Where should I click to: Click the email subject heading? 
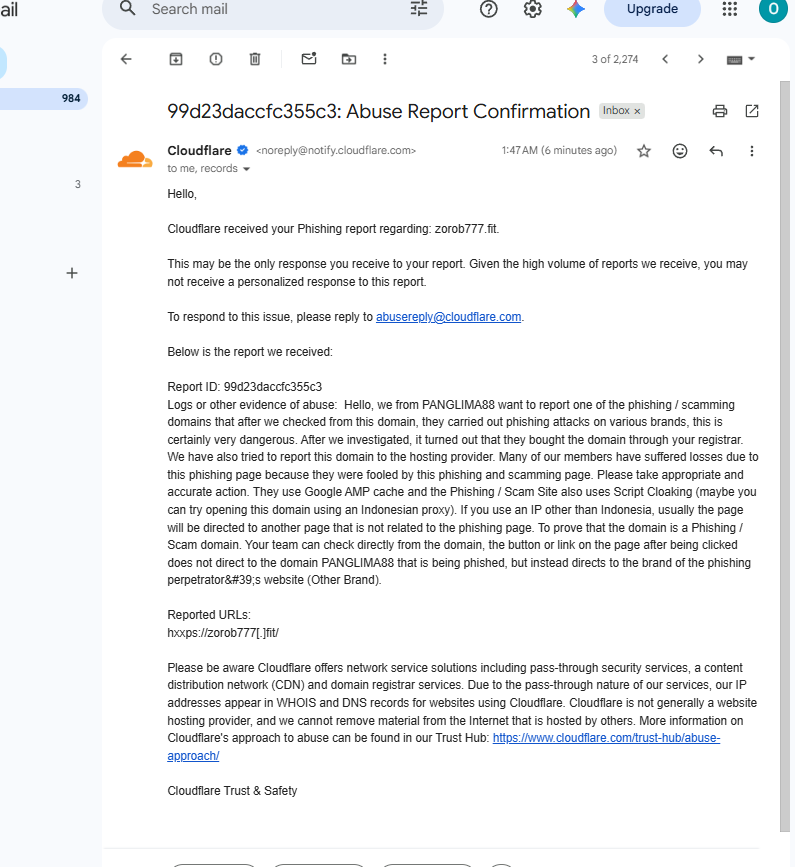point(379,111)
